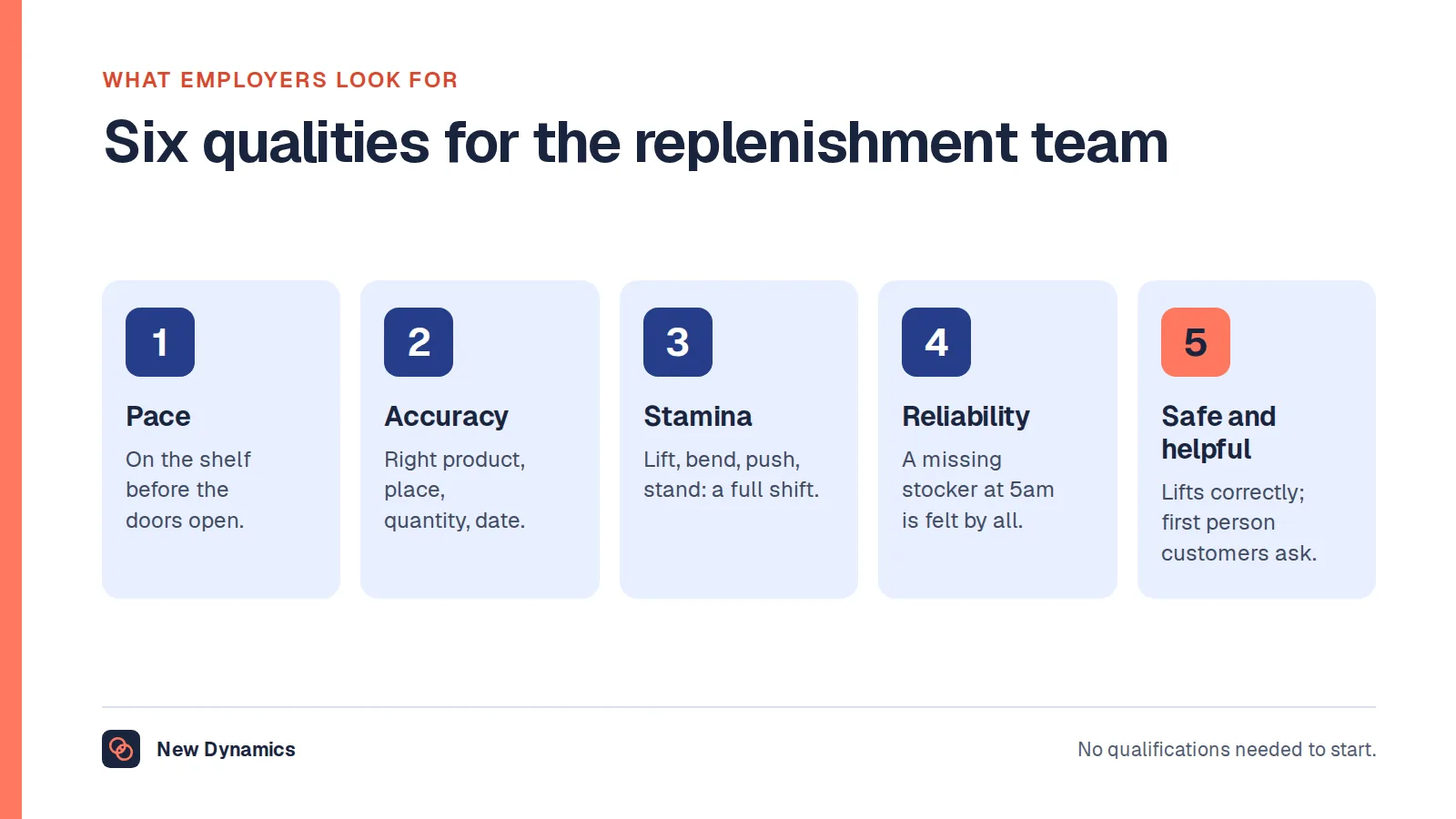The height and width of the screenshot is (819, 1456).
Task: Click the orange number 5 badge
Action: pos(1196,342)
